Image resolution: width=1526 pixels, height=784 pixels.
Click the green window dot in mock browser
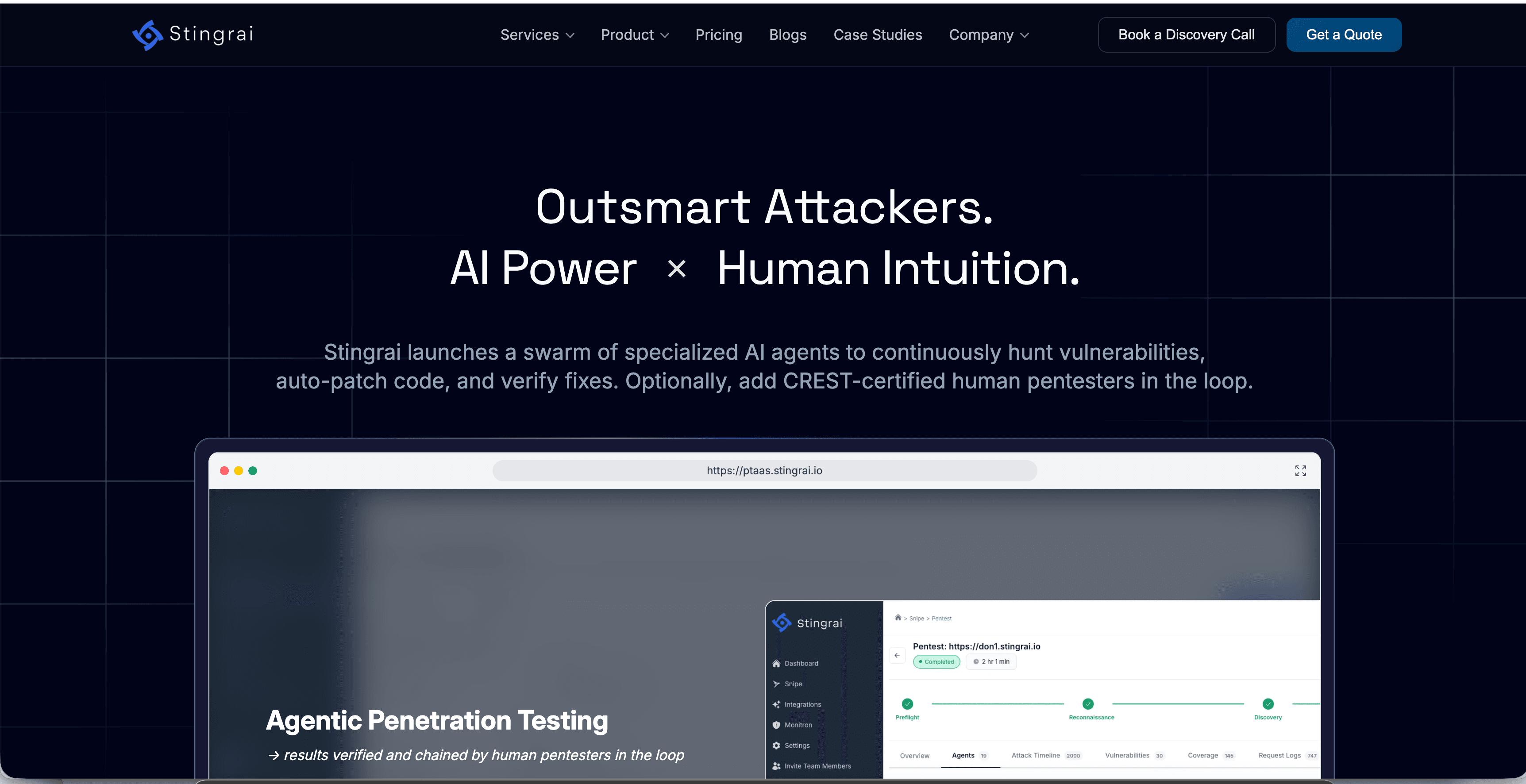click(253, 471)
